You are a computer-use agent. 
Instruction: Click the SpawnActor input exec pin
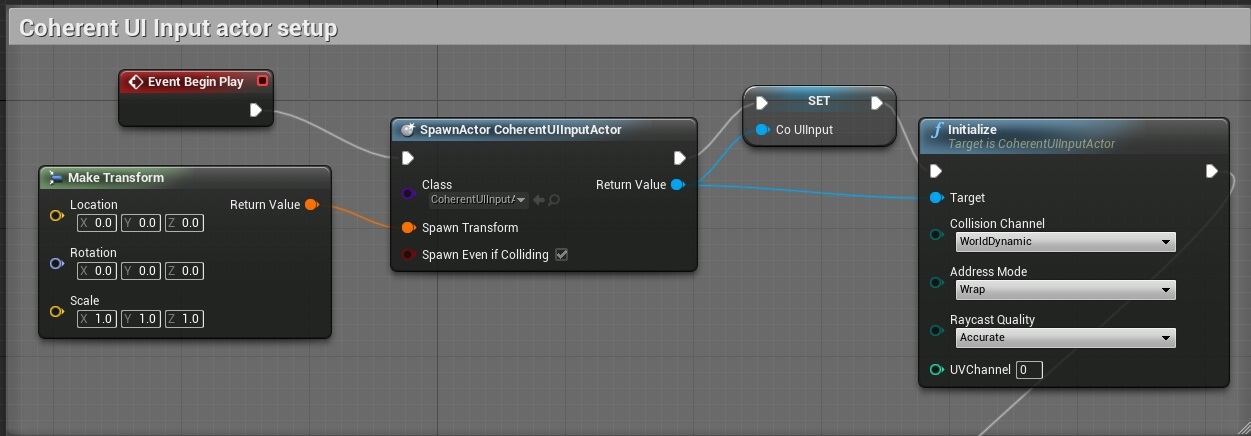(407, 158)
